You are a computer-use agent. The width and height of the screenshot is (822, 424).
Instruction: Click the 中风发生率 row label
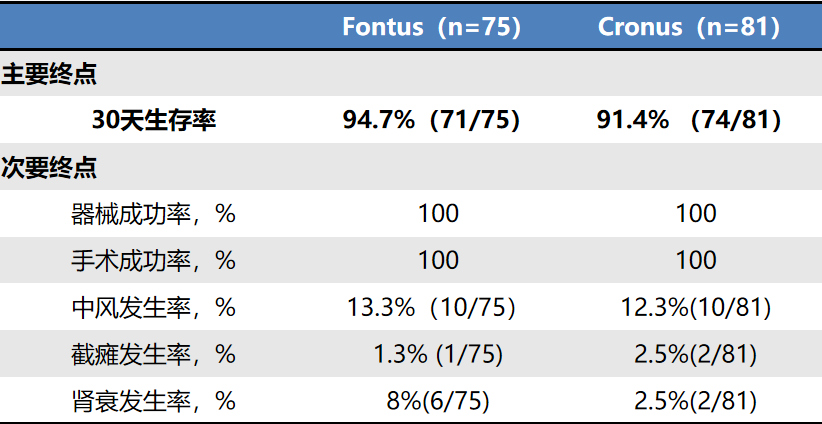click(x=154, y=307)
